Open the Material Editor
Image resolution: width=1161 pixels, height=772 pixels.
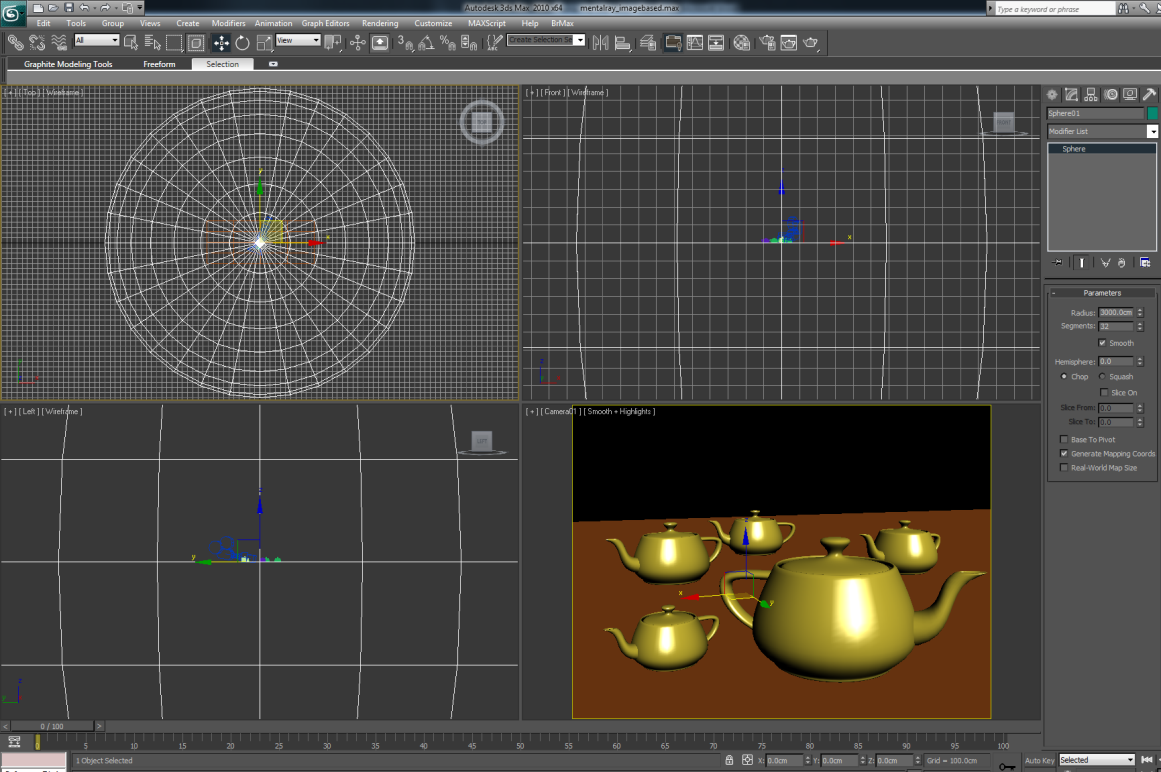coord(741,43)
